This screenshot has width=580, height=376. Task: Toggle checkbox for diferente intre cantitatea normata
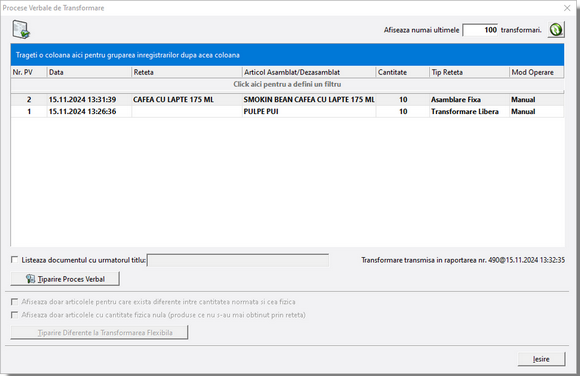(x=14, y=302)
